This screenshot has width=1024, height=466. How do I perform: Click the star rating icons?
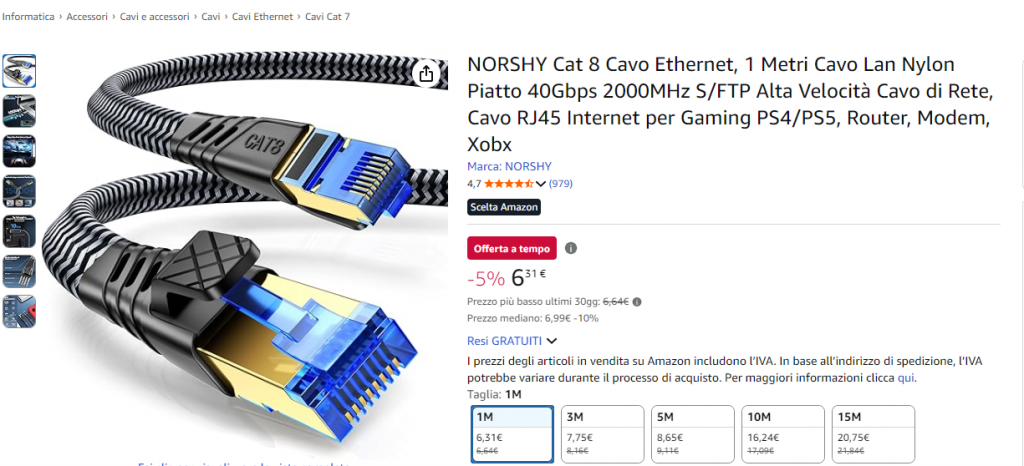point(509,184)
